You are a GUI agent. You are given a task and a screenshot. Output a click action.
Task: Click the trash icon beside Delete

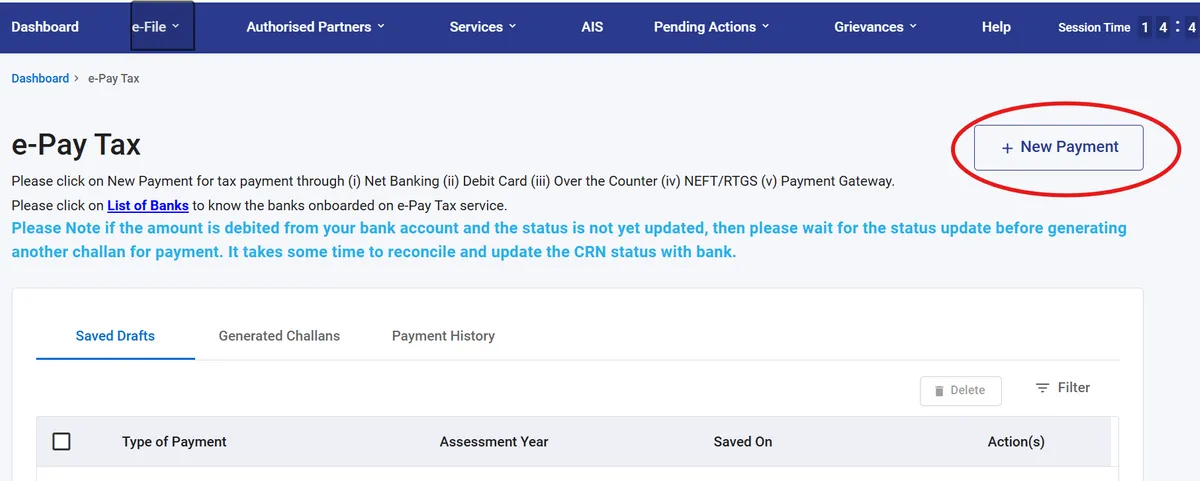pos(939,391)
